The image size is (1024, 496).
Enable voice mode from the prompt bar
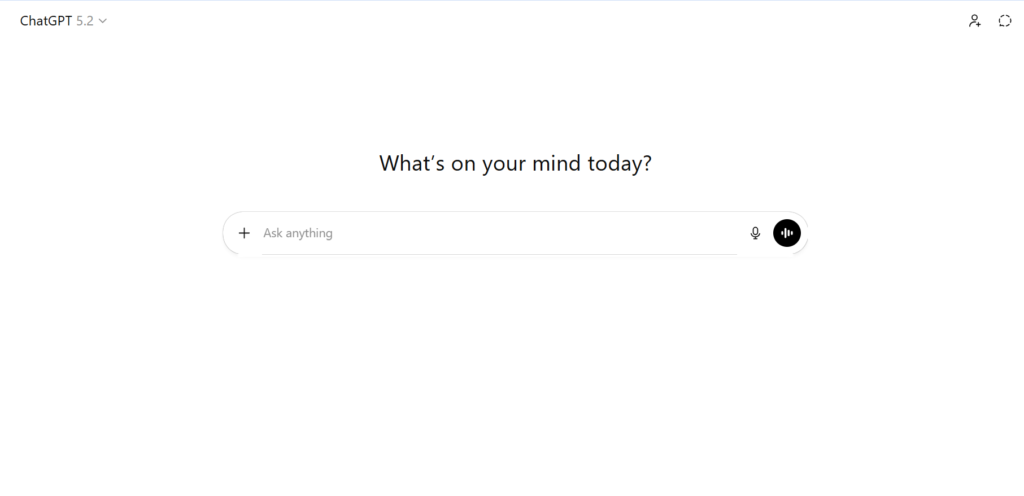(787, 233)
